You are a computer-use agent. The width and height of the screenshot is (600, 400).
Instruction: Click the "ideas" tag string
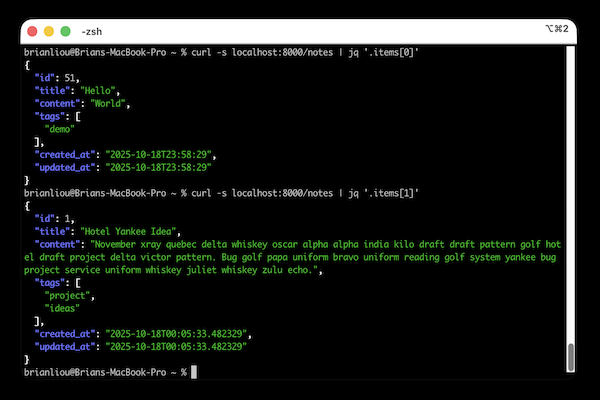[65, 308]
